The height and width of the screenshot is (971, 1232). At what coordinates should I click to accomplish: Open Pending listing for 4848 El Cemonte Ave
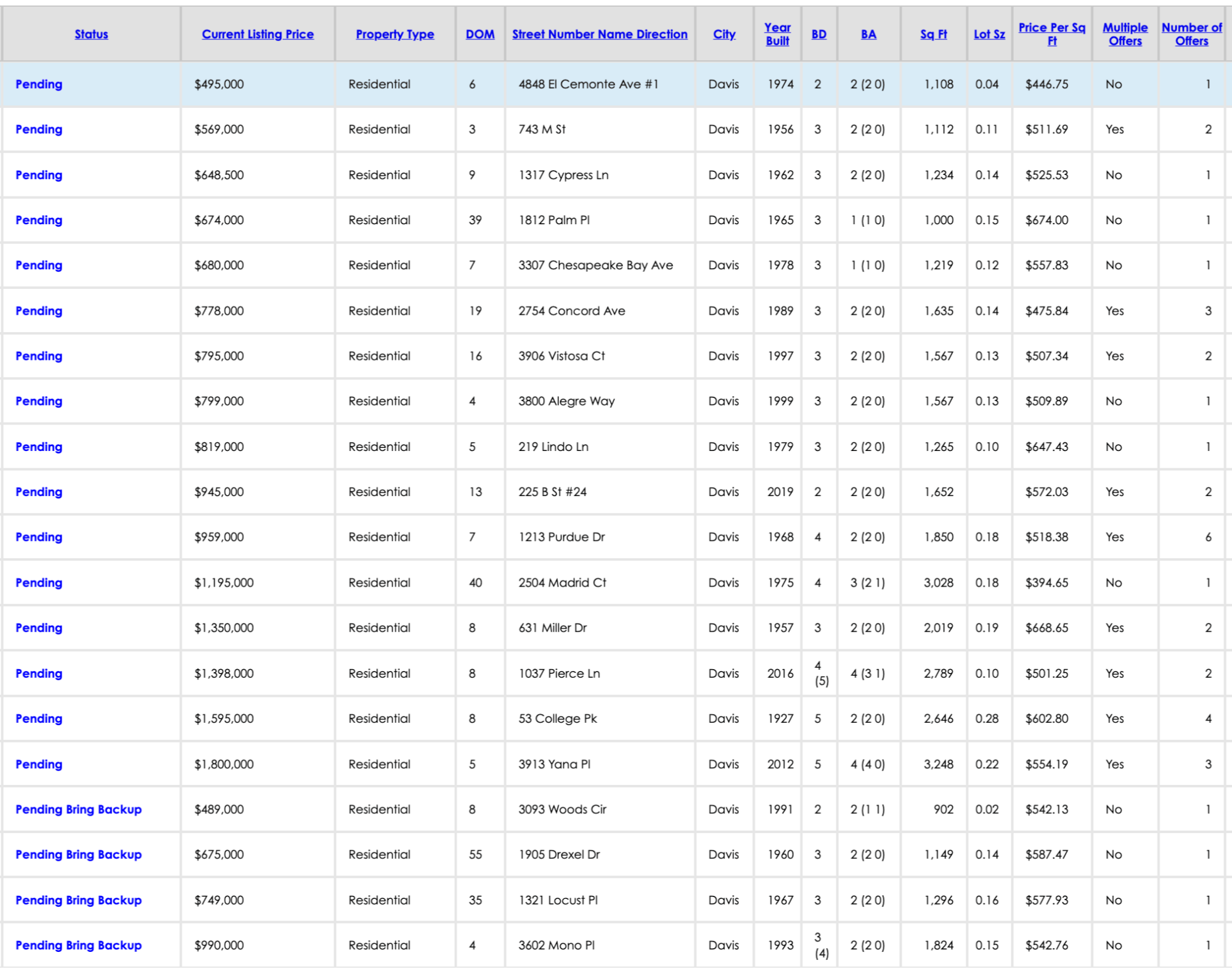(39, 84)
